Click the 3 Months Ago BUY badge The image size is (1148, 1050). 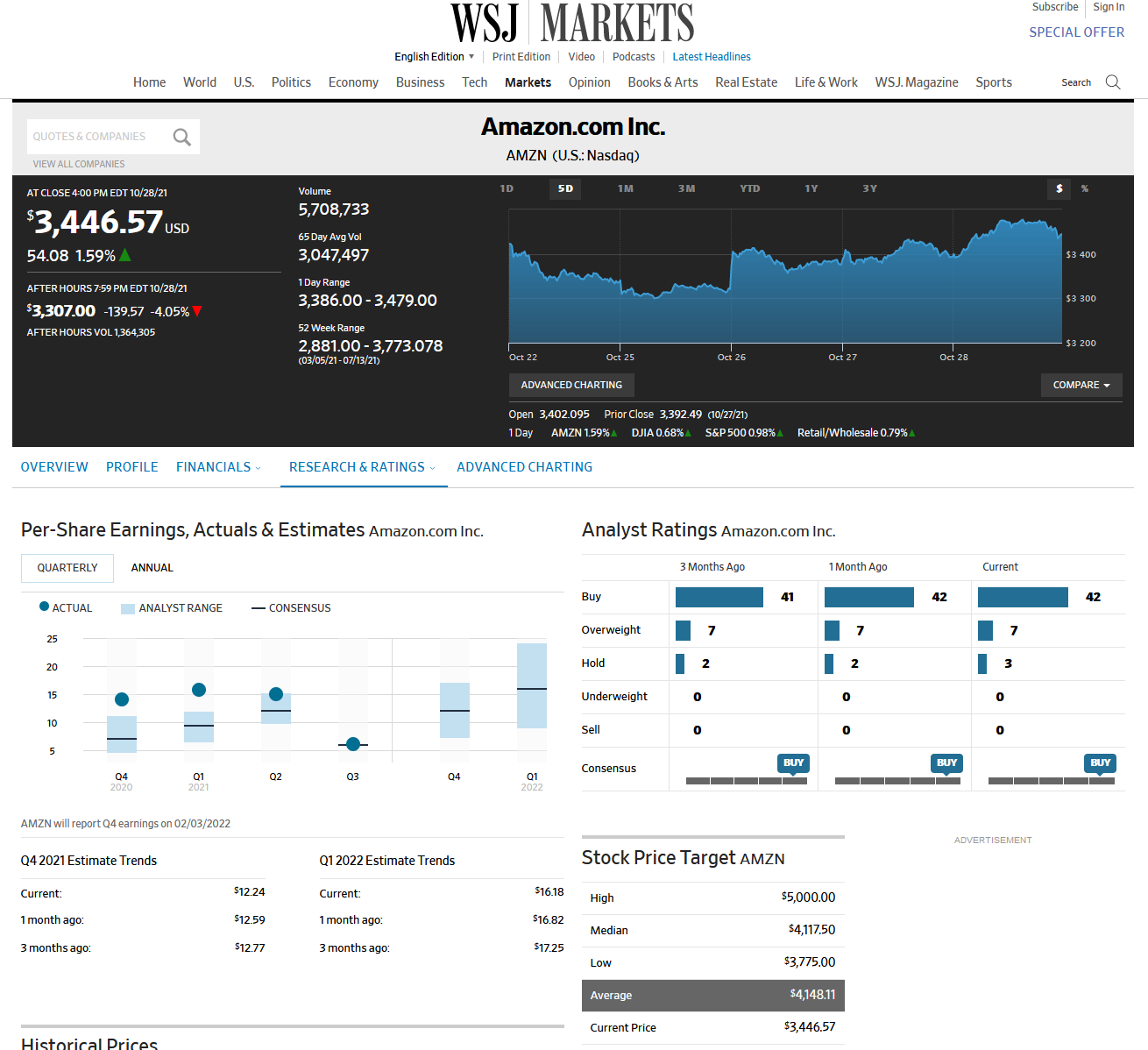pyautogui.click(x=793, y=763)
